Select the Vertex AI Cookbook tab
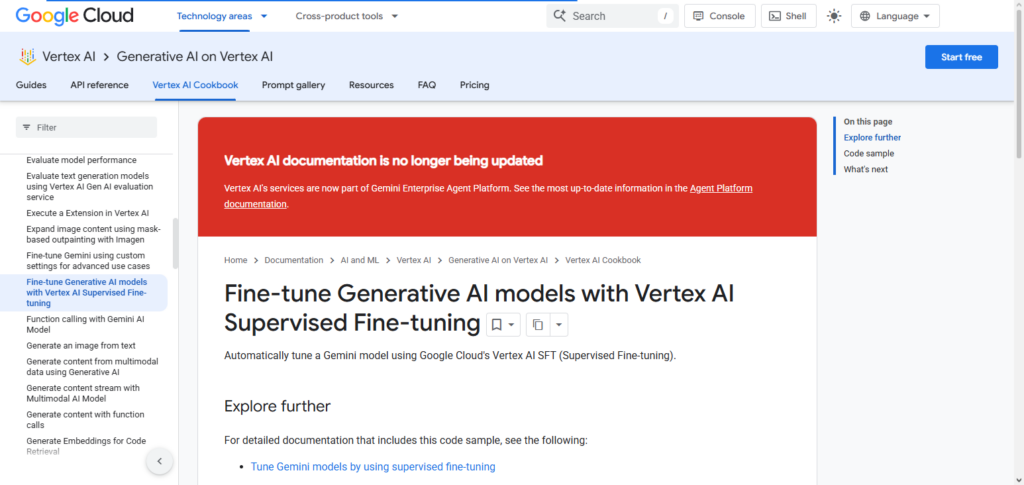This screenshot has width=1024, height=485. 195,85
